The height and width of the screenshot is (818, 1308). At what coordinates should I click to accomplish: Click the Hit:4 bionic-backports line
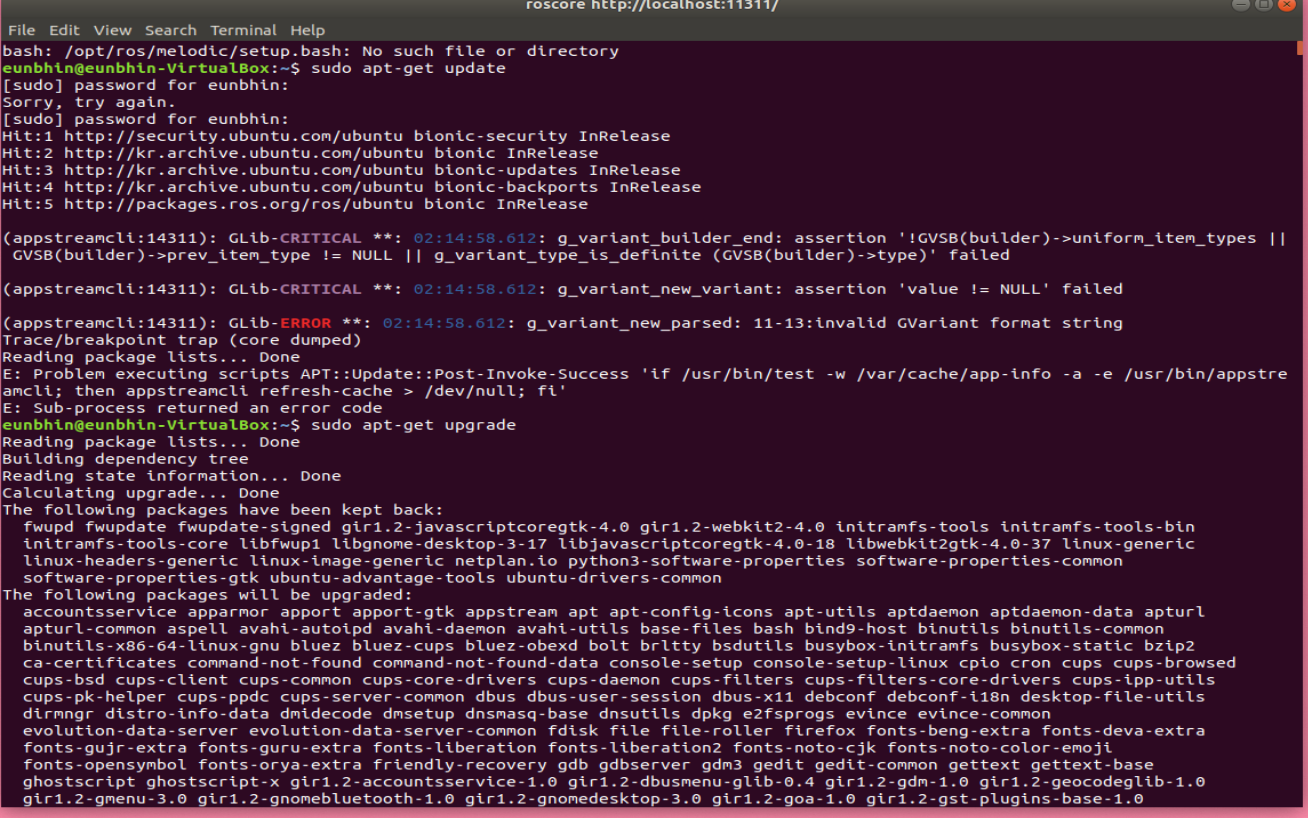(x=351, y=187)
